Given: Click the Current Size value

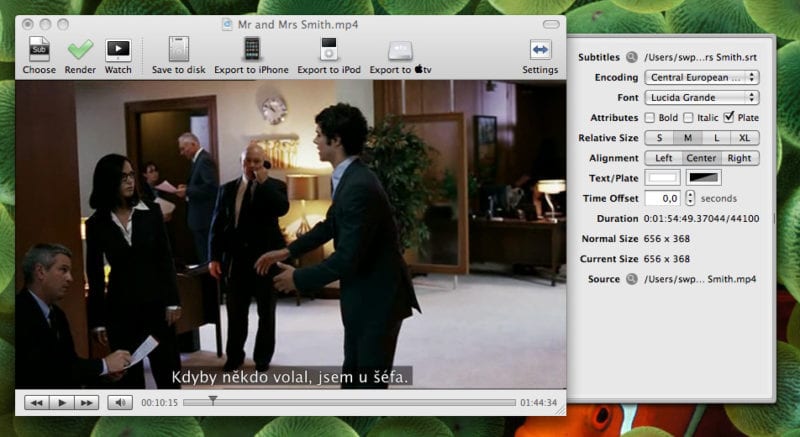Looking at the screenshot, I should [x=666, y=259].
